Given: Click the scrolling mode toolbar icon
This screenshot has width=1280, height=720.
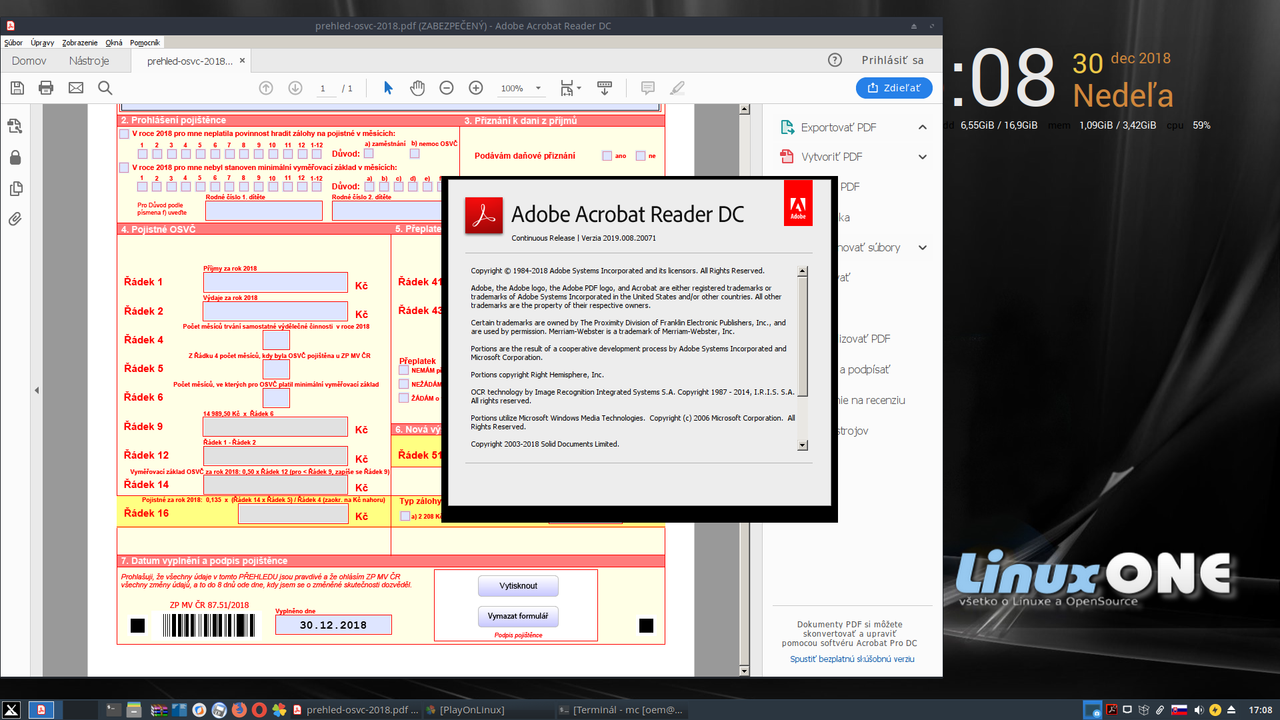Looking at the screenshot, I should (x=604, y=88).
